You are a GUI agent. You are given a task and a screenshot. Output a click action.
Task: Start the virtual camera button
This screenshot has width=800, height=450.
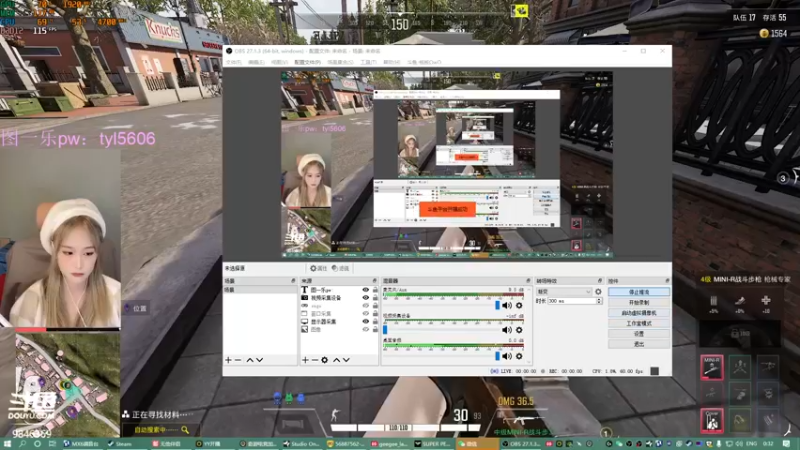(x=639, y=313)
